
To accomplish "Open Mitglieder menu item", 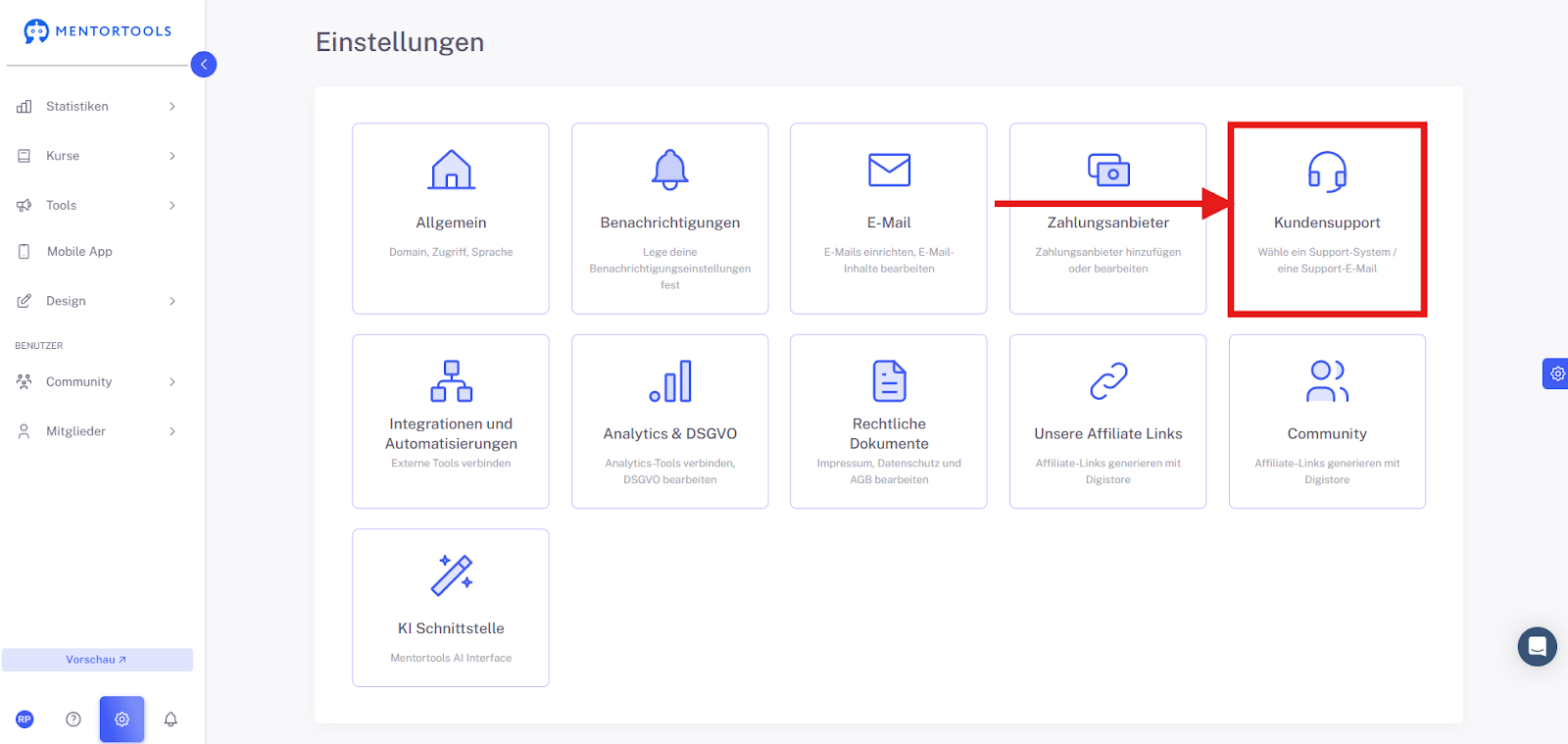I will (x=75, y=431).
